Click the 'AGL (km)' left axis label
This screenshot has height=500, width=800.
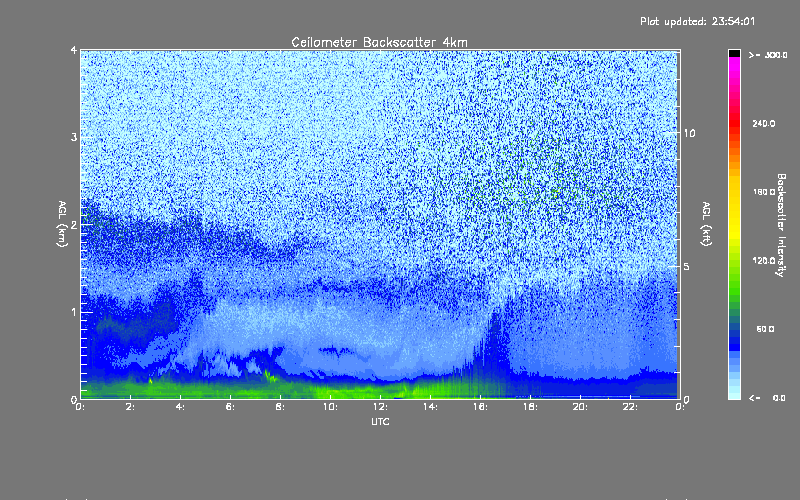pyautogui.click(x=62, y=224)
